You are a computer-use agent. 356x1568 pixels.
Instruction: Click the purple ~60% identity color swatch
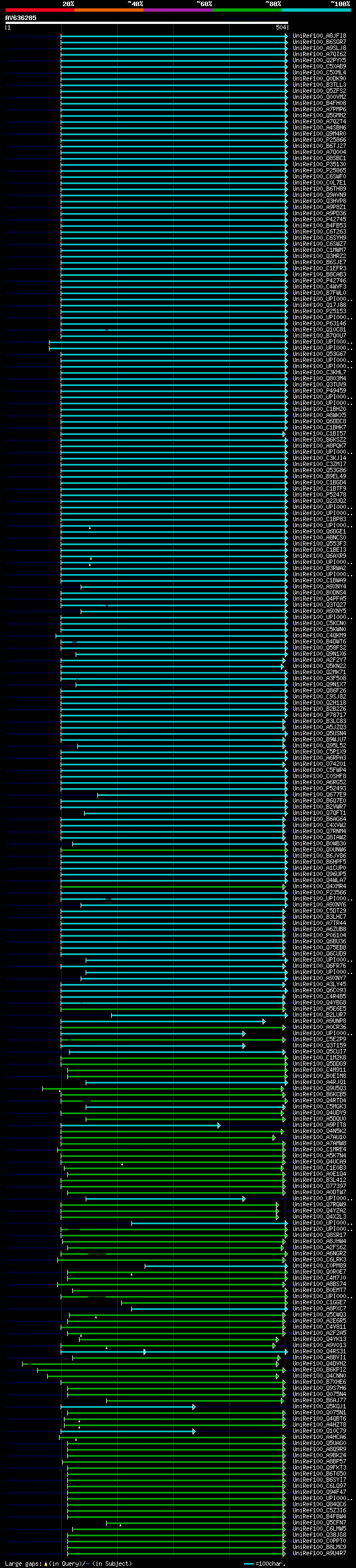177,10
